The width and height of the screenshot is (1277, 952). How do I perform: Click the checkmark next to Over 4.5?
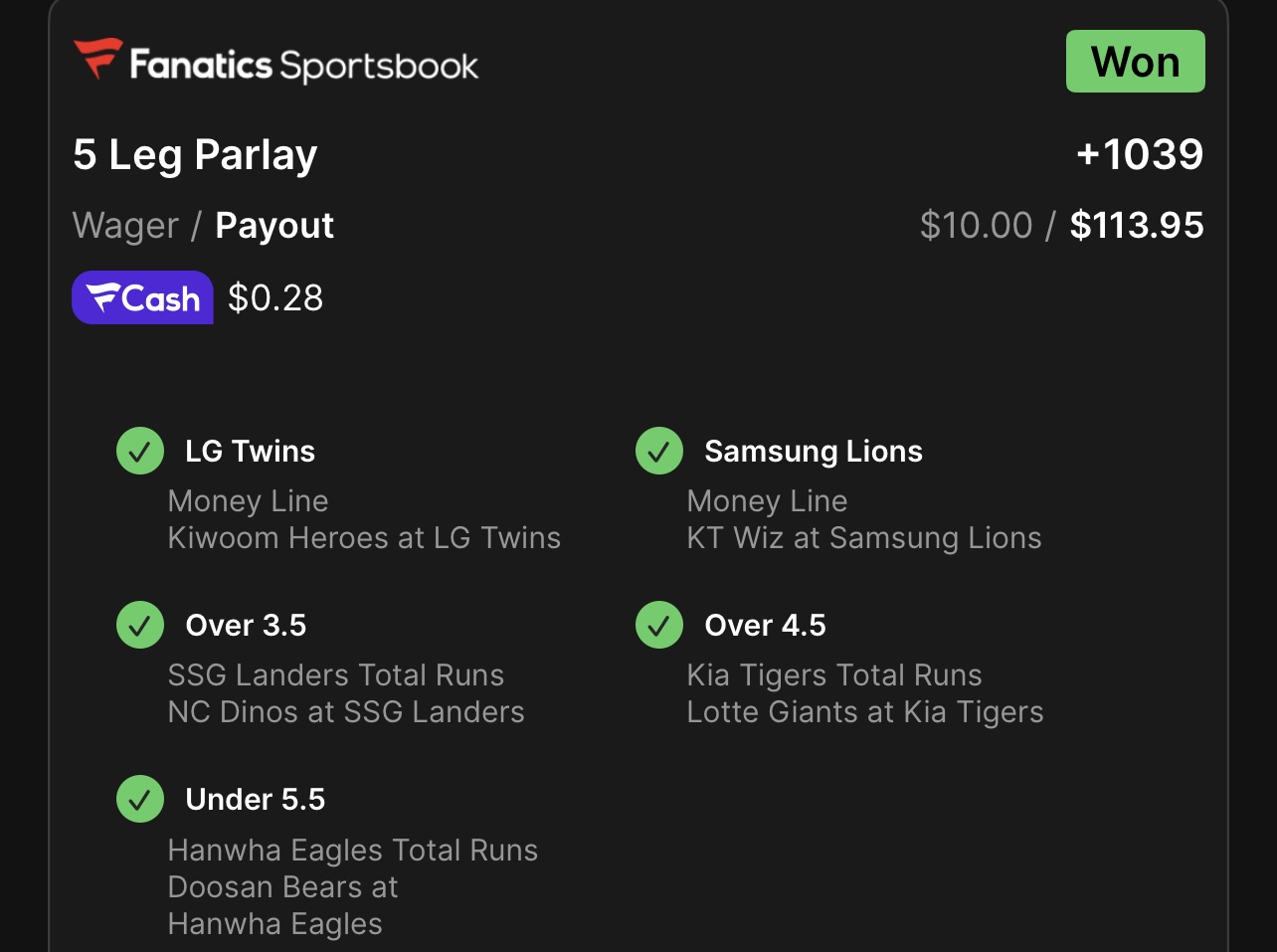[x=659, y=626]
